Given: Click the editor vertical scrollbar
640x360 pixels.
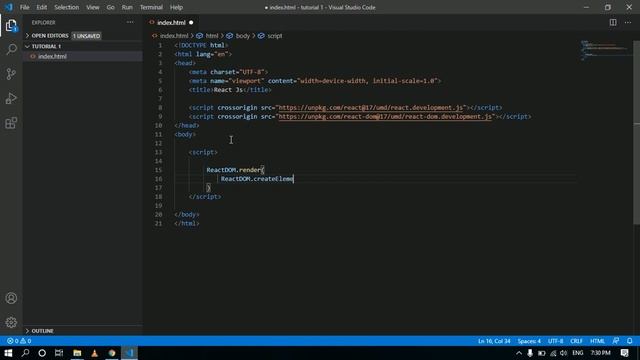Looking at the screenshot, I should coord(636,132).
